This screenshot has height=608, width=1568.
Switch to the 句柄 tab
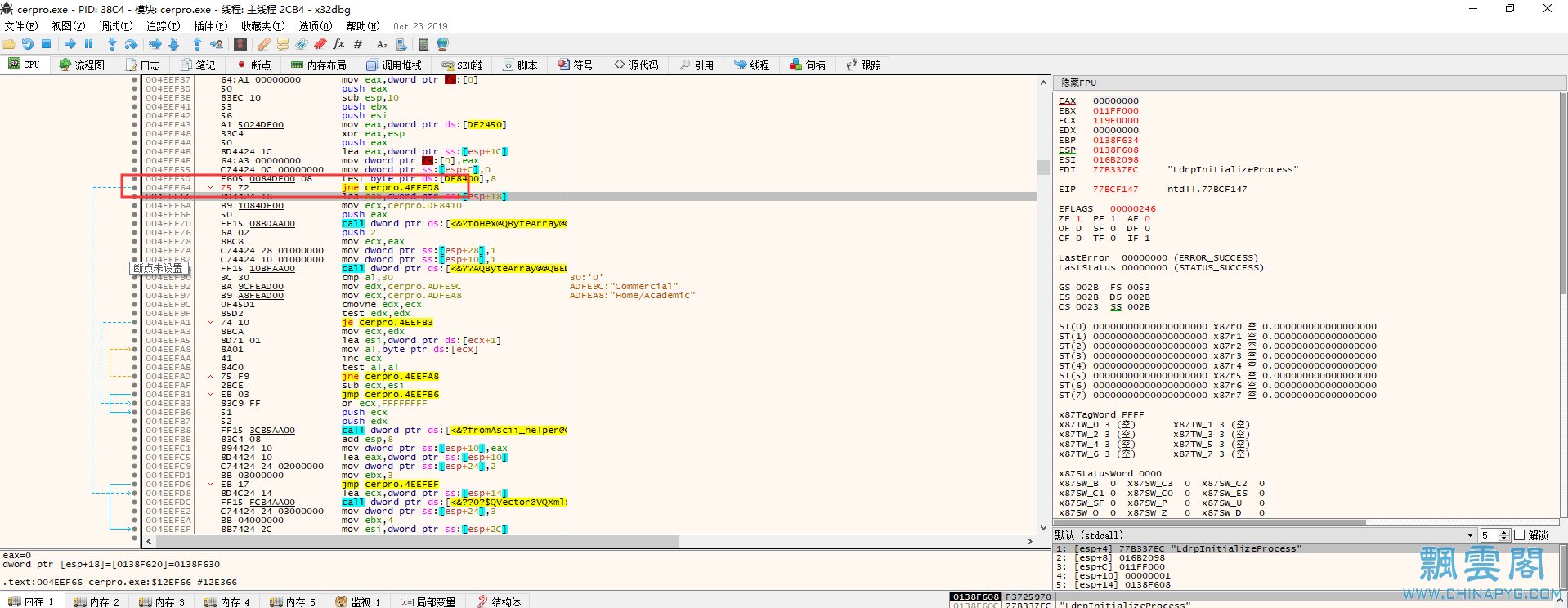[x=807, y=65]
